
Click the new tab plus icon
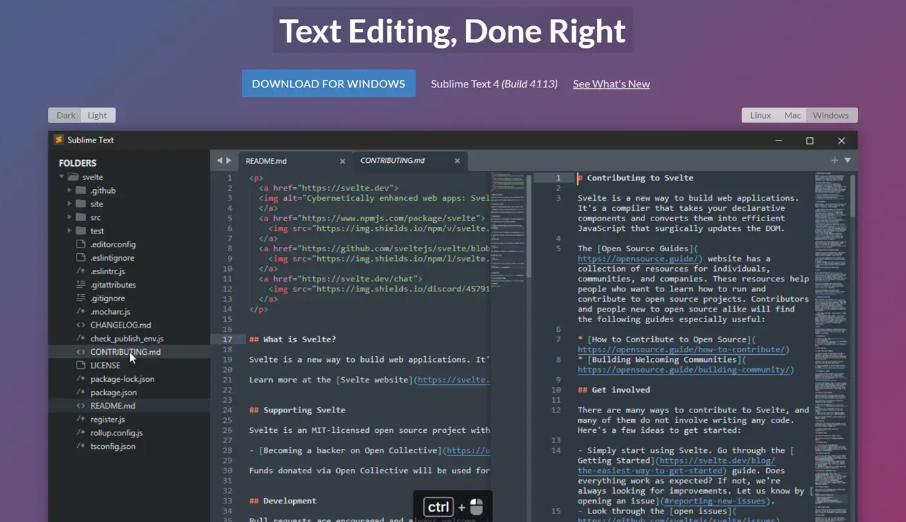[834, 160]
